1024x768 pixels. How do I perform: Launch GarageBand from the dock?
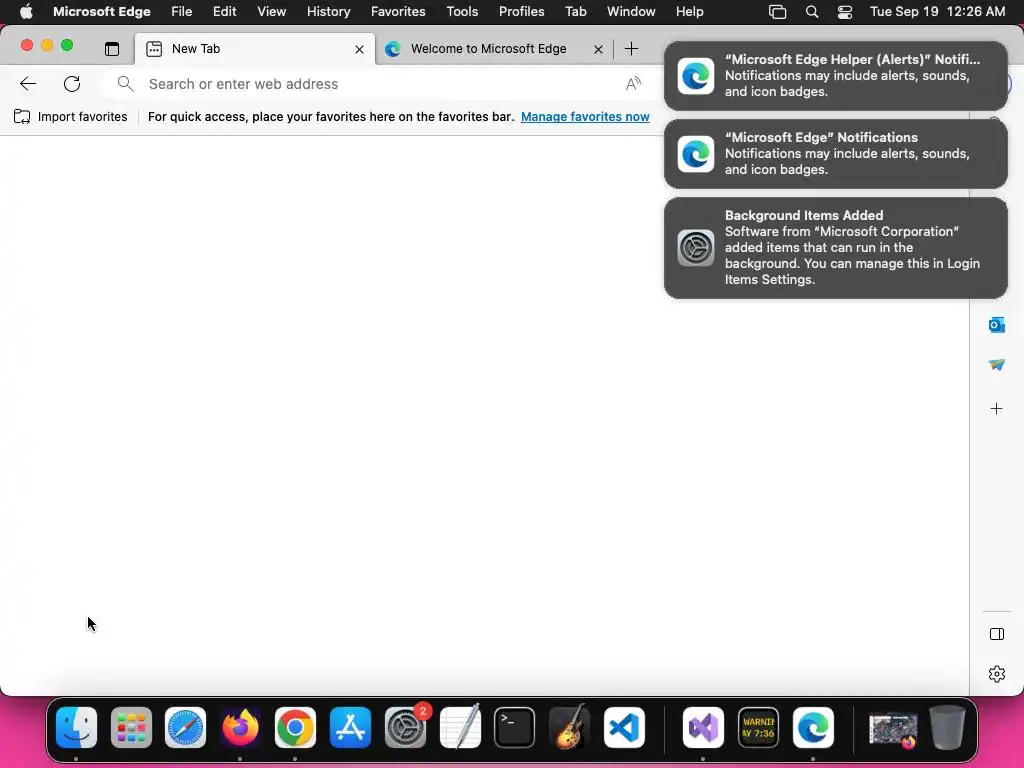tap(569, 728)
